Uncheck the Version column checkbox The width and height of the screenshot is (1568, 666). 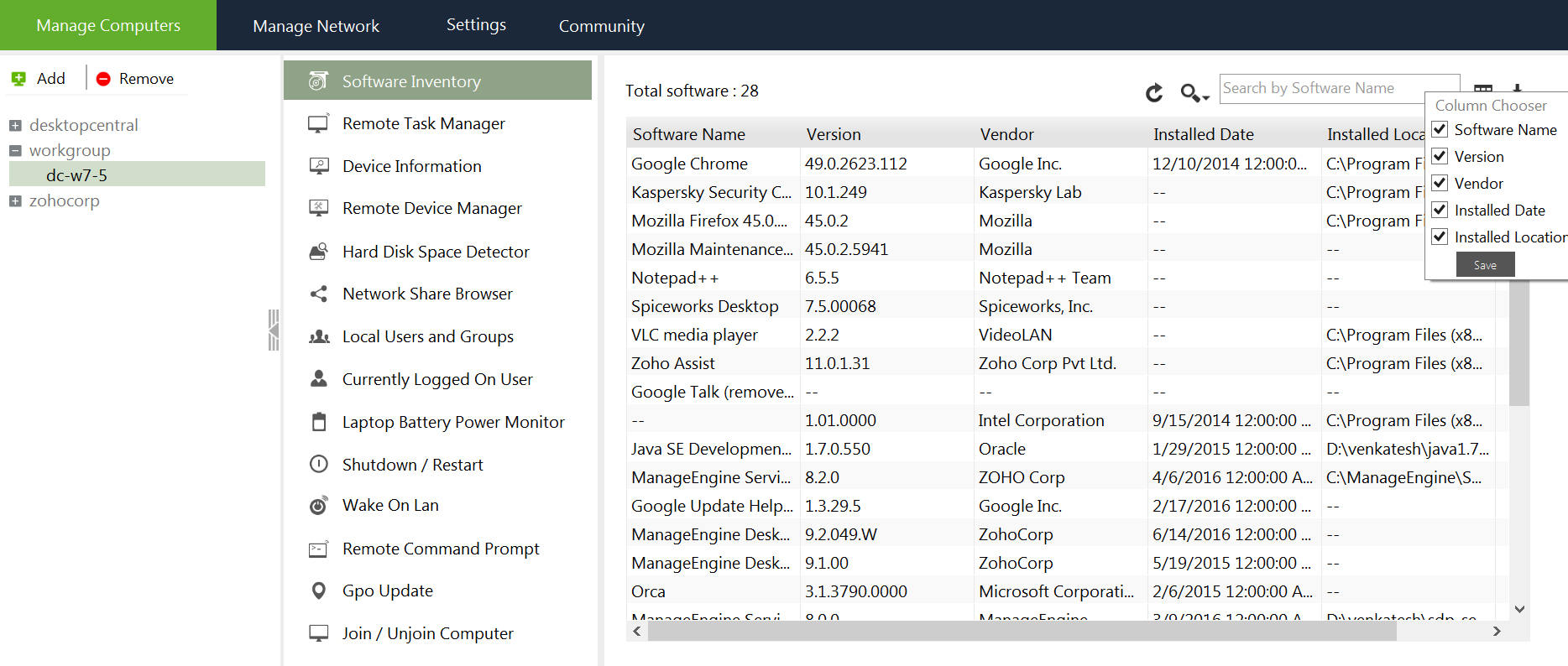[1440, 156]
